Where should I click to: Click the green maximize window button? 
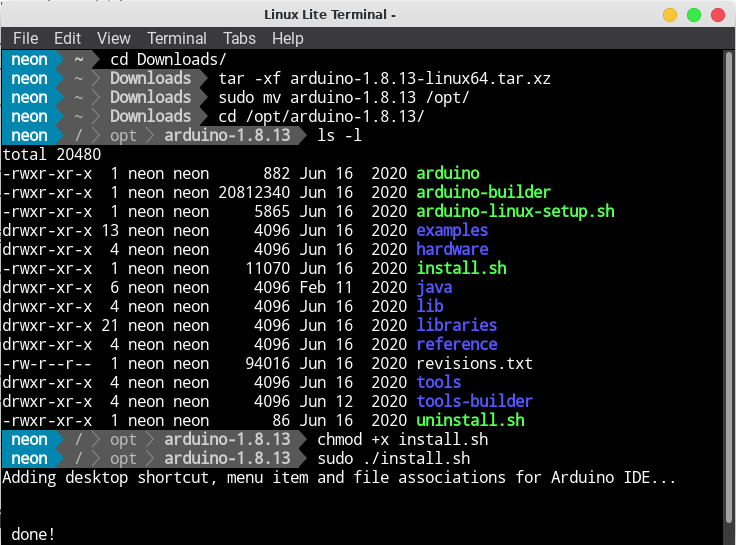click(694, 15)
